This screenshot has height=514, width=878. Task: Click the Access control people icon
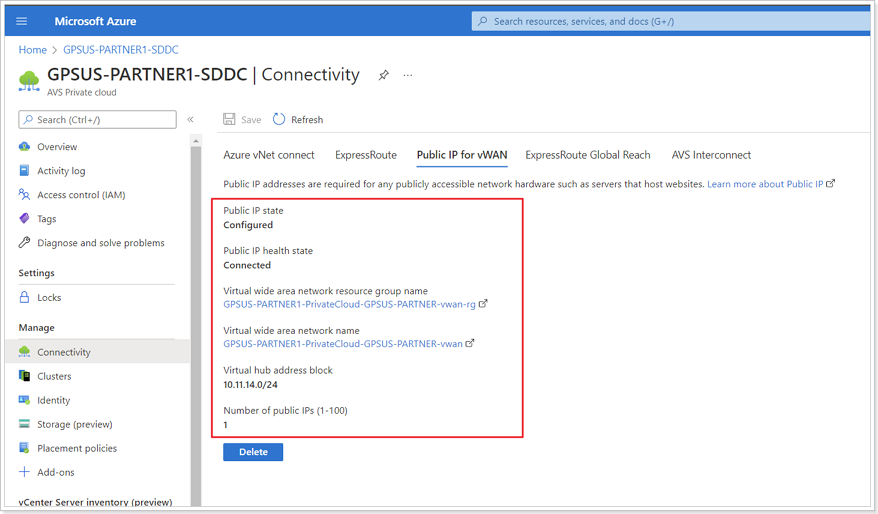24,194
